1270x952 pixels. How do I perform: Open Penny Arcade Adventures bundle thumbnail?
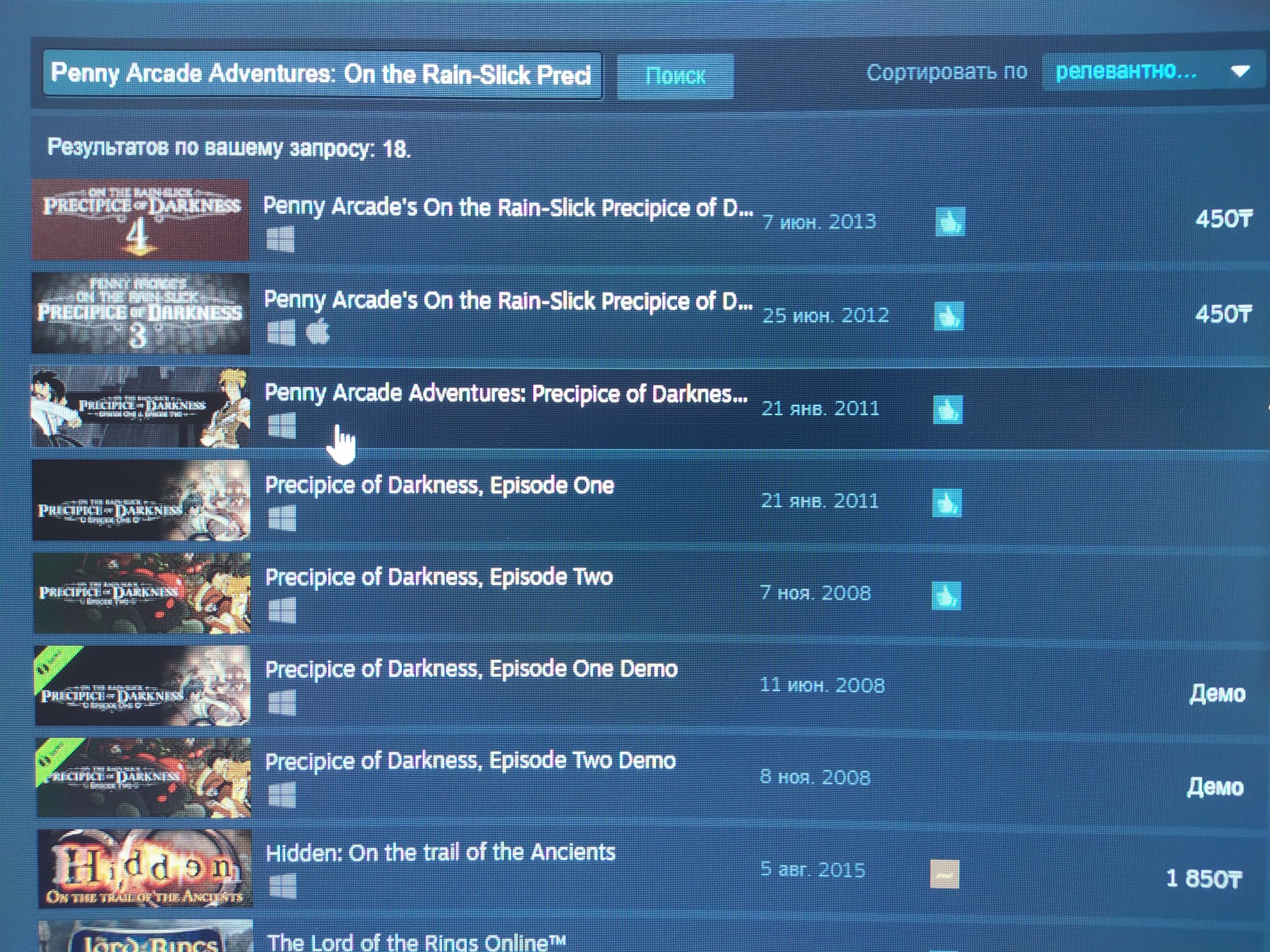(x=141, y=407)
